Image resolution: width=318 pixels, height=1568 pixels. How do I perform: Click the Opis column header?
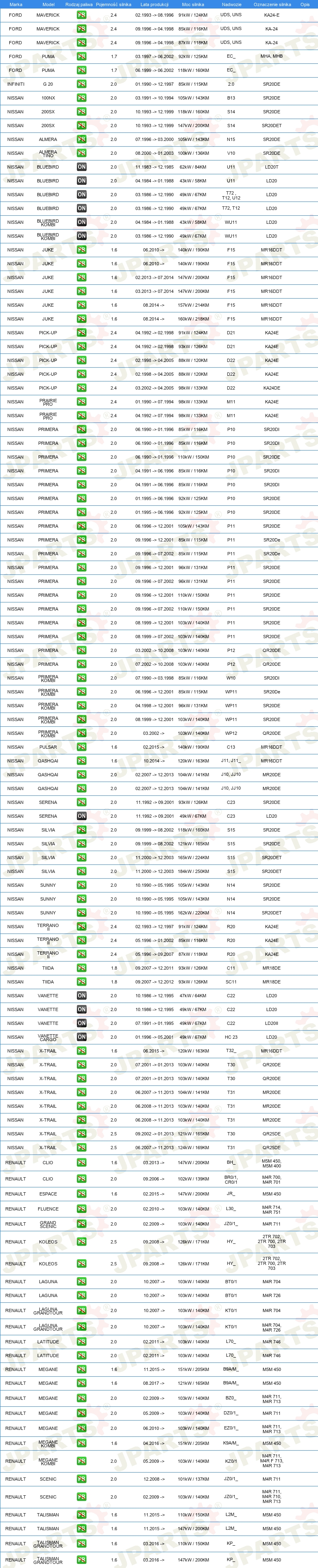pyautogui.click(x=305, y=4)
